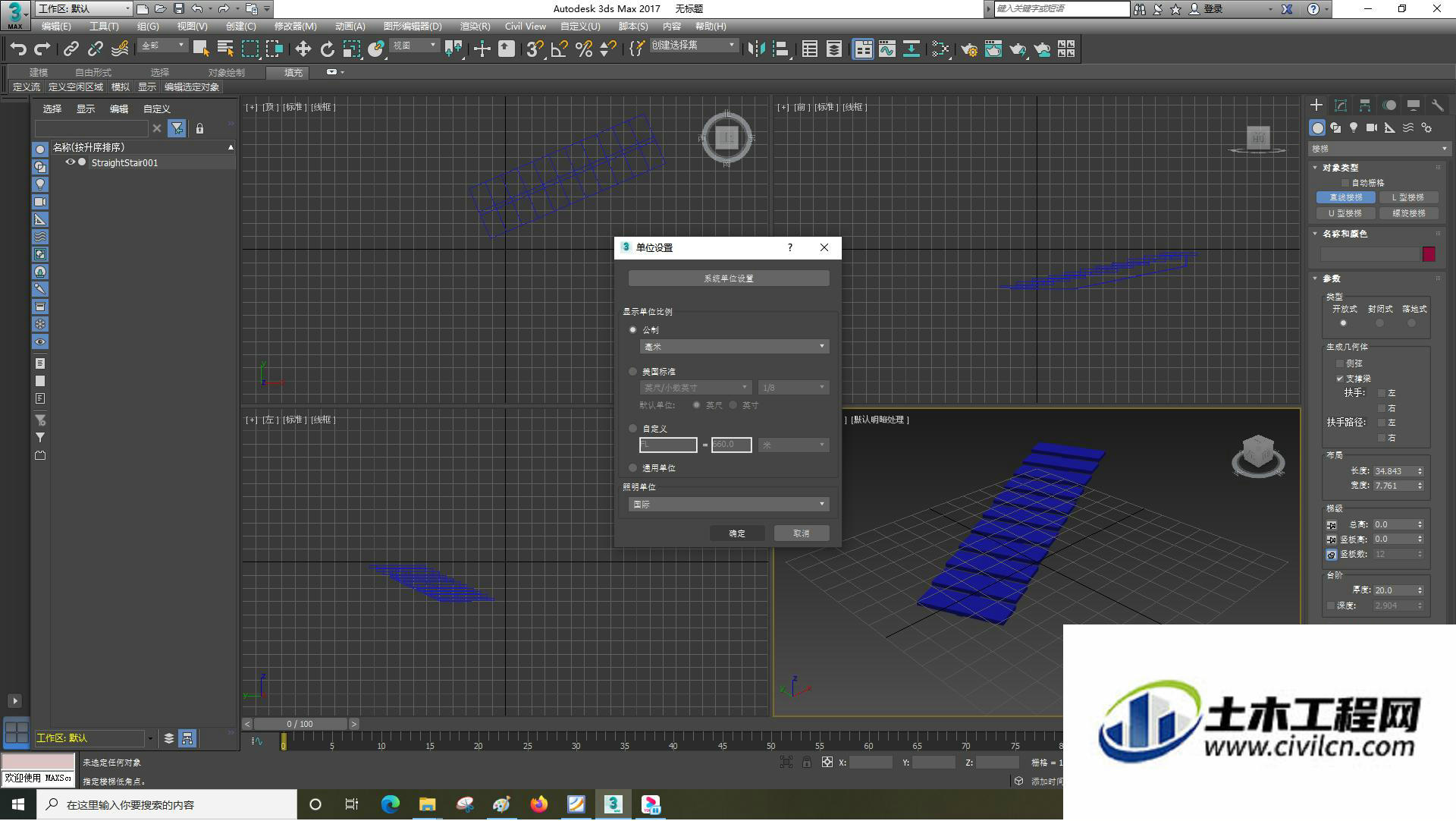Open the Hierarchy panel tab icon
Image resolution: width=1456 pixels, height=821 pixels.
tap(1365, 105)
